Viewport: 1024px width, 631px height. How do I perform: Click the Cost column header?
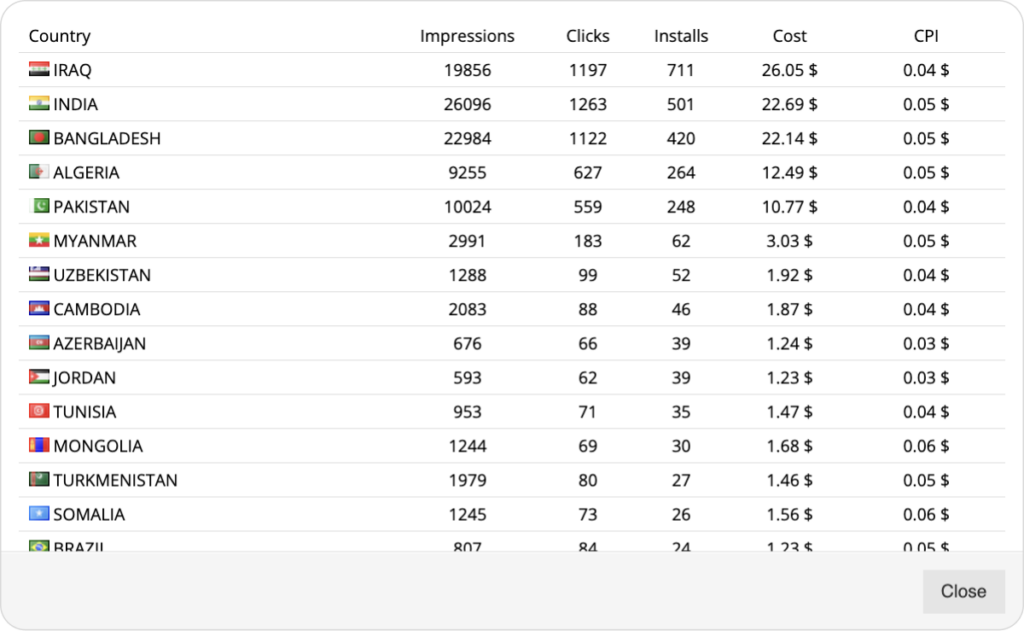(x=790, y=36)
